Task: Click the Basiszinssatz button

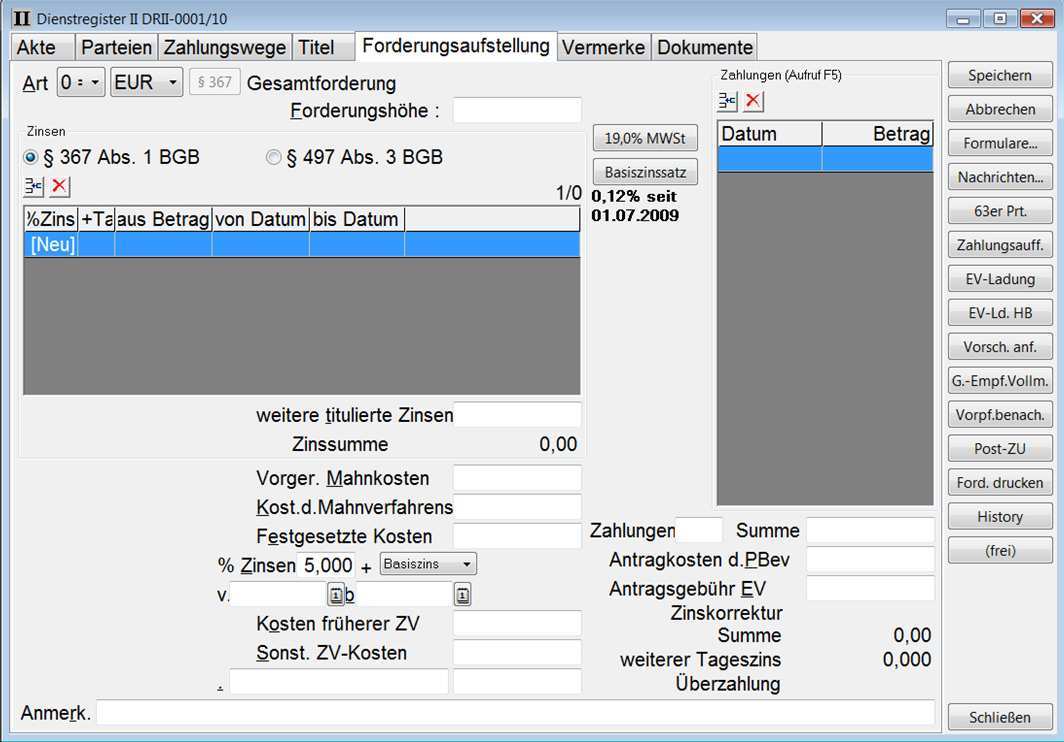Action: point(644,172)
